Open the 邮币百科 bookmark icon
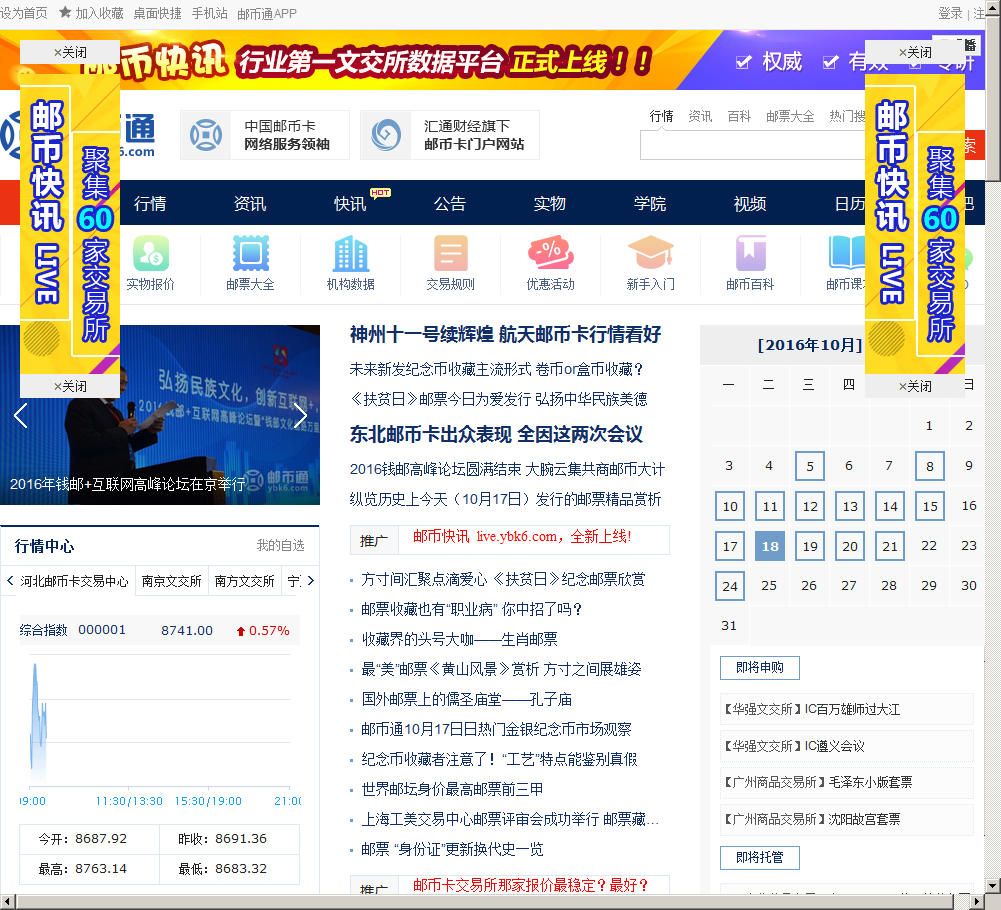This screenshot has width=1001, height=910. [x=751, y=254]
